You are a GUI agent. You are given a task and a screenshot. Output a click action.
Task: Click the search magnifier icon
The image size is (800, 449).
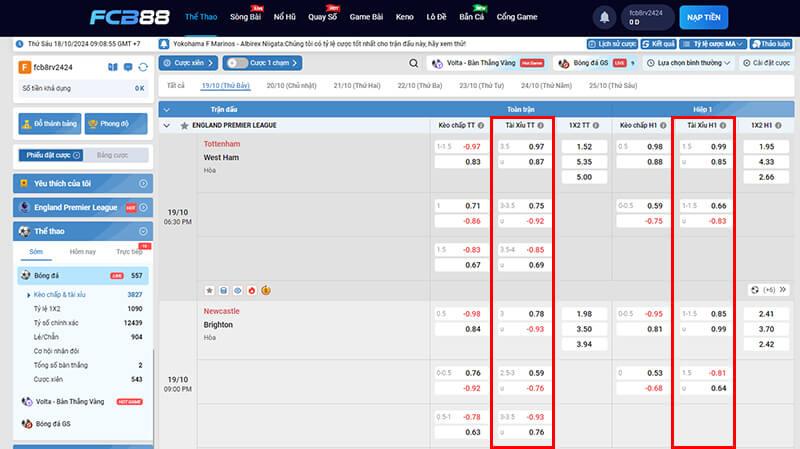414,63
